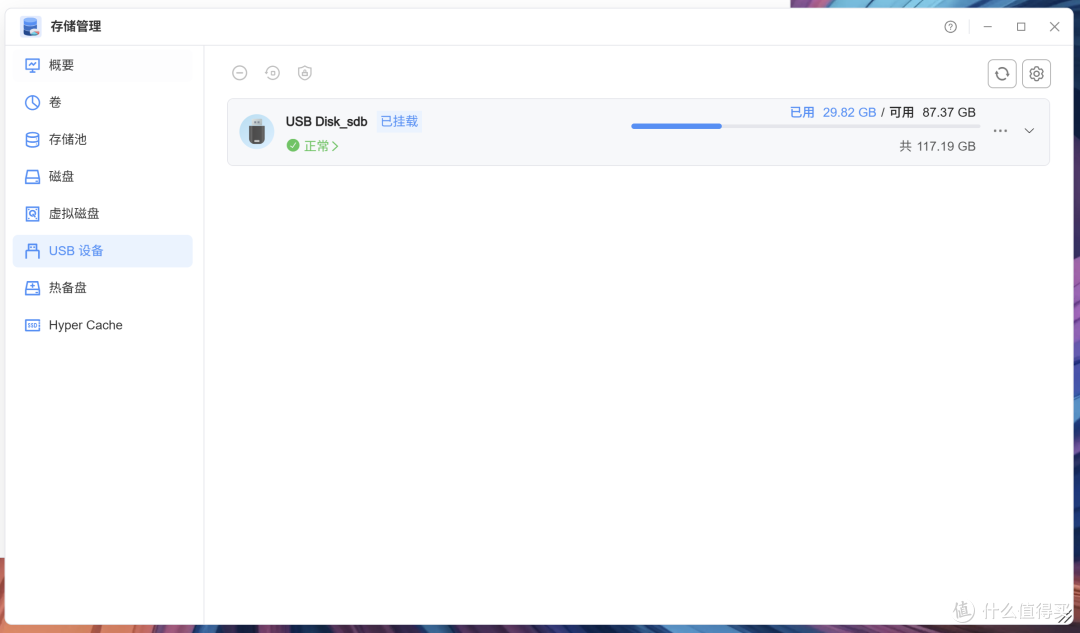1080x633 pixels.
Task: Click the 已用 29.82 GB value
Action: point(833,112)
